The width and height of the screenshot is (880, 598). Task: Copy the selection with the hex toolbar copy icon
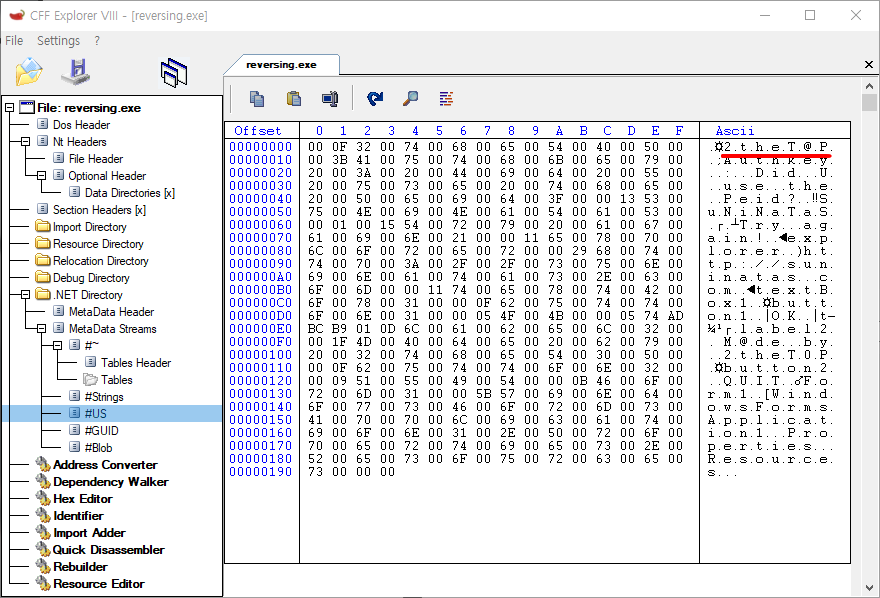tap(256, 99)
